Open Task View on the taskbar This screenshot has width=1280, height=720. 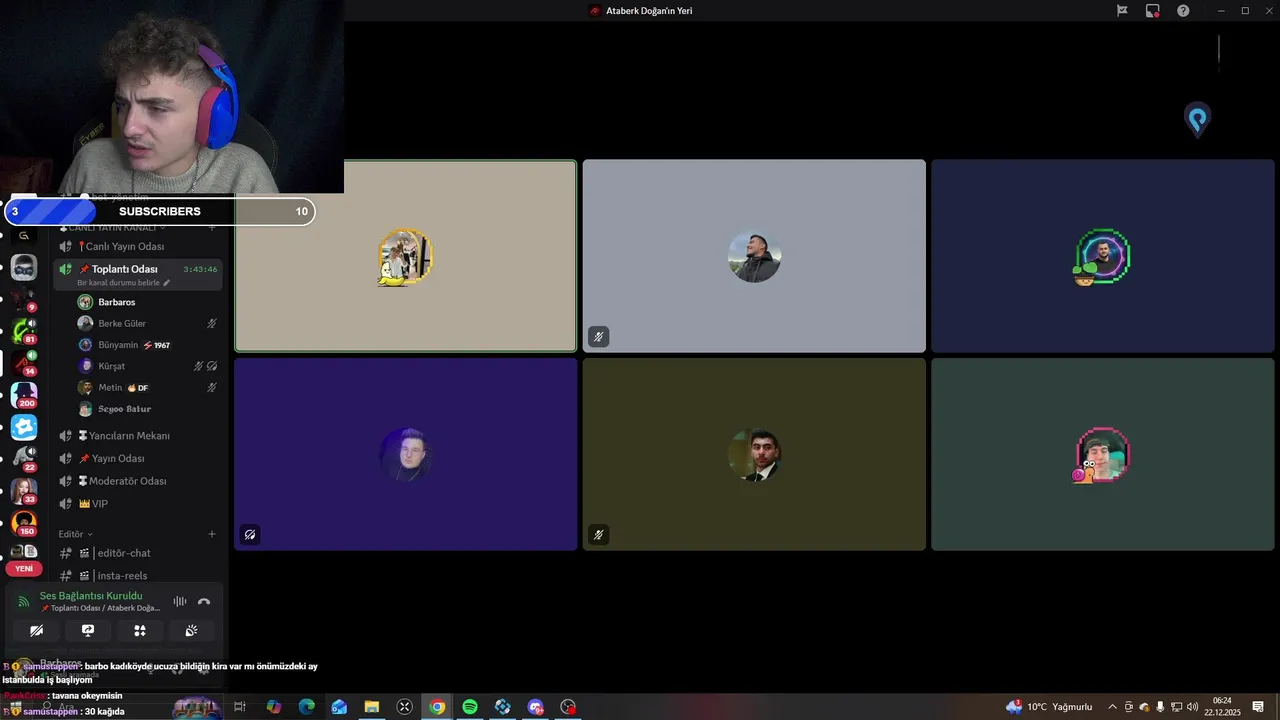tap(240, 707)
